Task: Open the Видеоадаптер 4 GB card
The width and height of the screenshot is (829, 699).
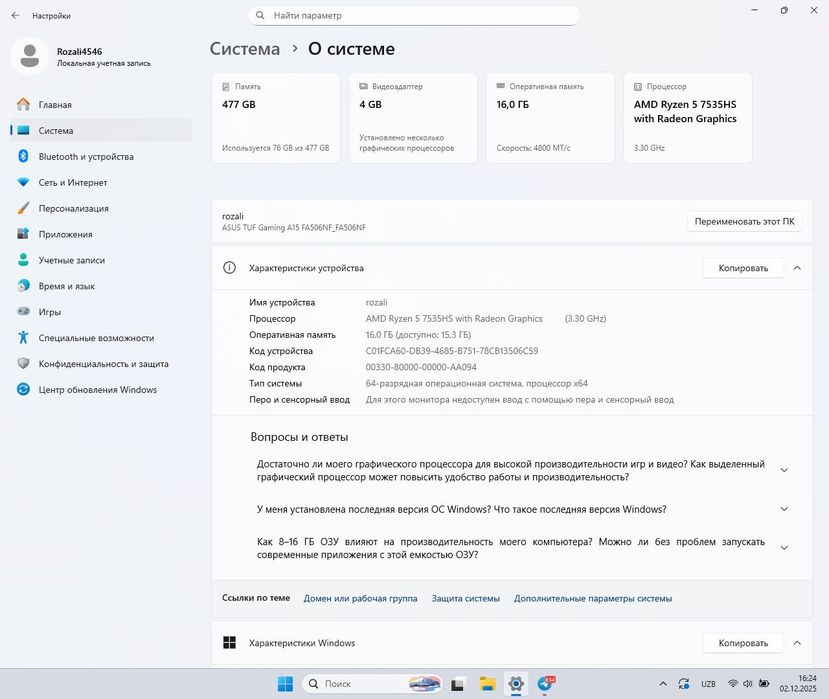Action: (413, 117)
